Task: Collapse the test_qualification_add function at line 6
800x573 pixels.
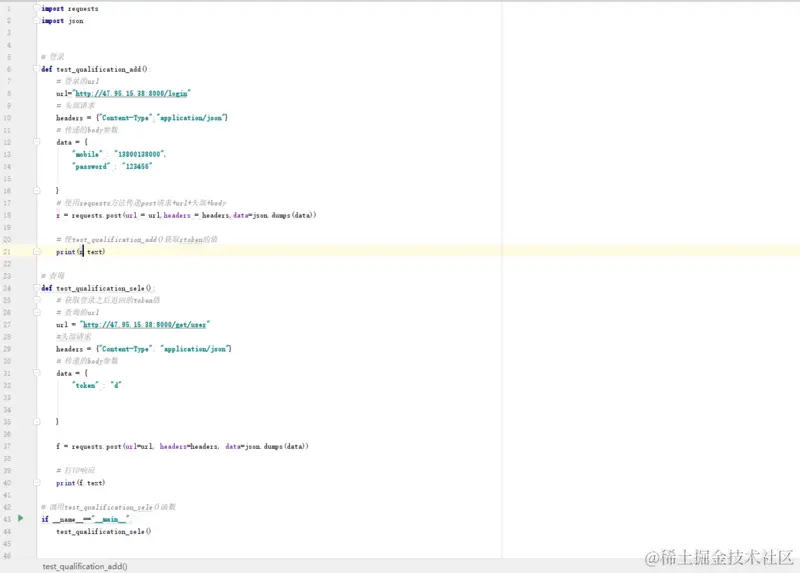Action: [x=37, y=69]
